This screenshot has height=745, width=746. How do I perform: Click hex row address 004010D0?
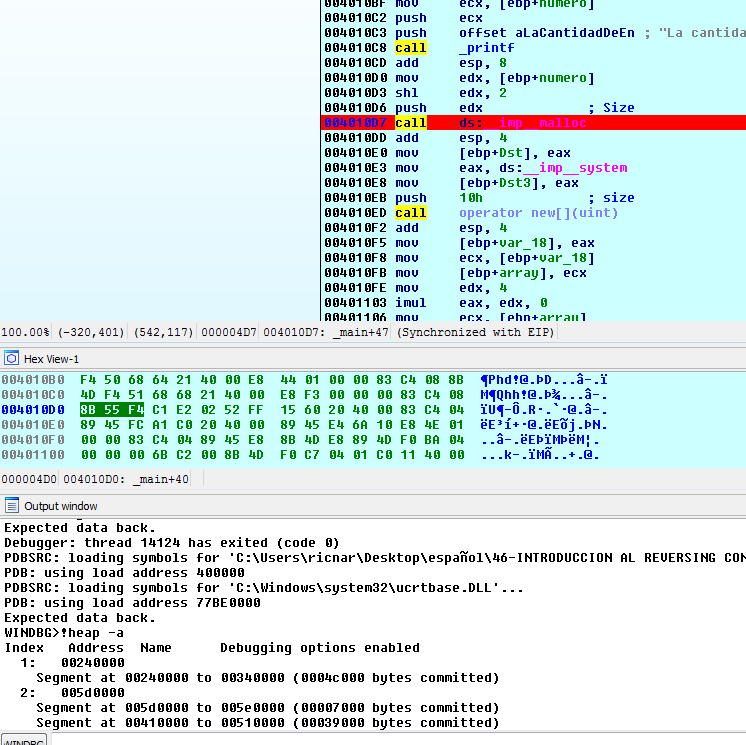pyautogui.click(x=34, y=410)
